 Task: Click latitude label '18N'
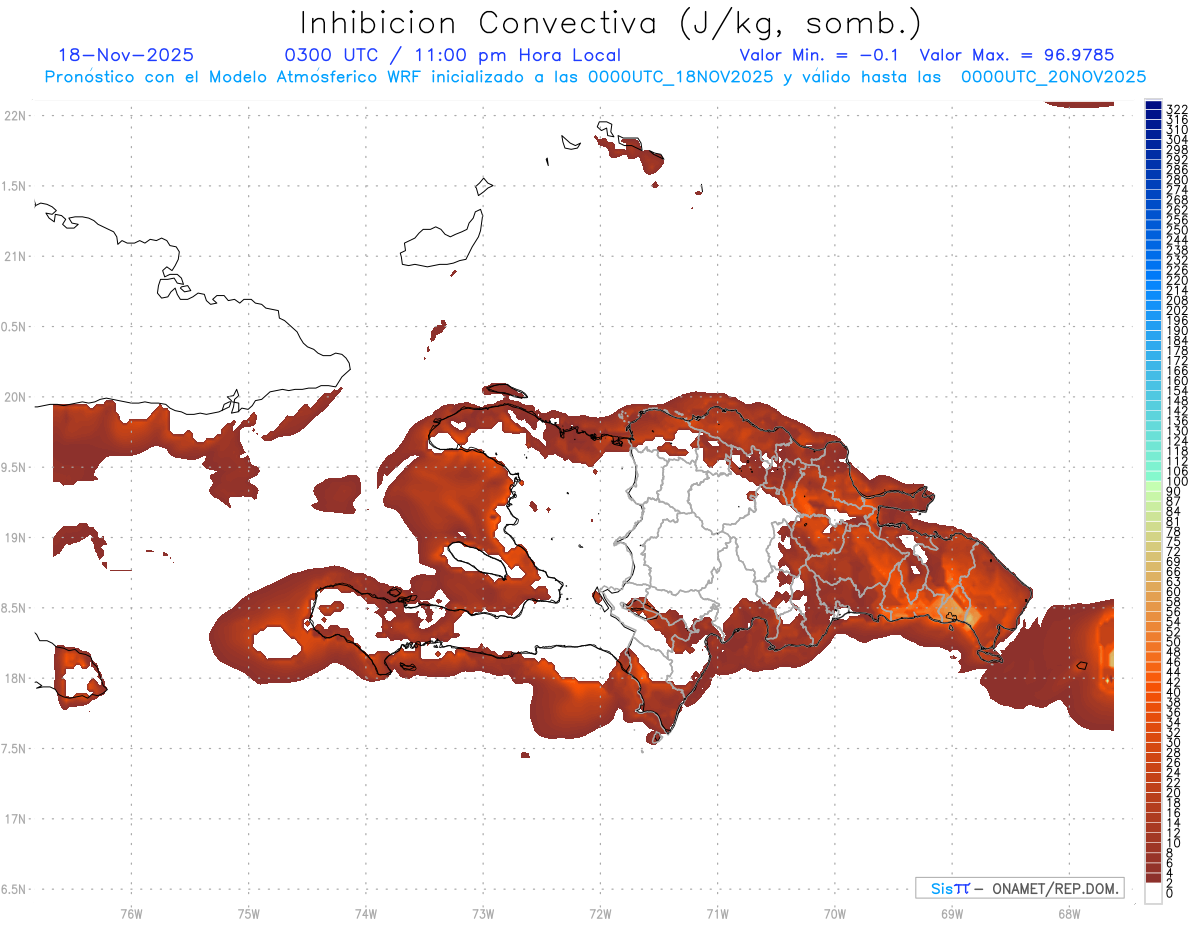[14, 678]
